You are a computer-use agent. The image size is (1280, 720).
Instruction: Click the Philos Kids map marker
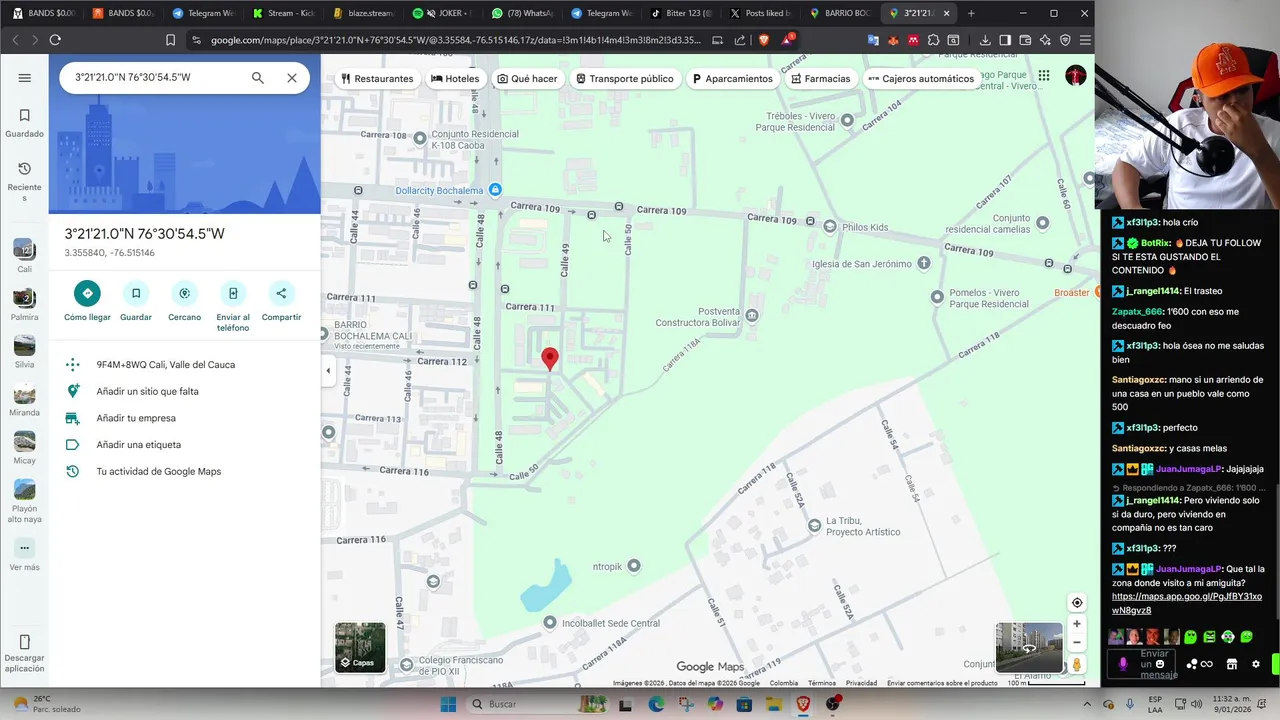click(829, 227)
